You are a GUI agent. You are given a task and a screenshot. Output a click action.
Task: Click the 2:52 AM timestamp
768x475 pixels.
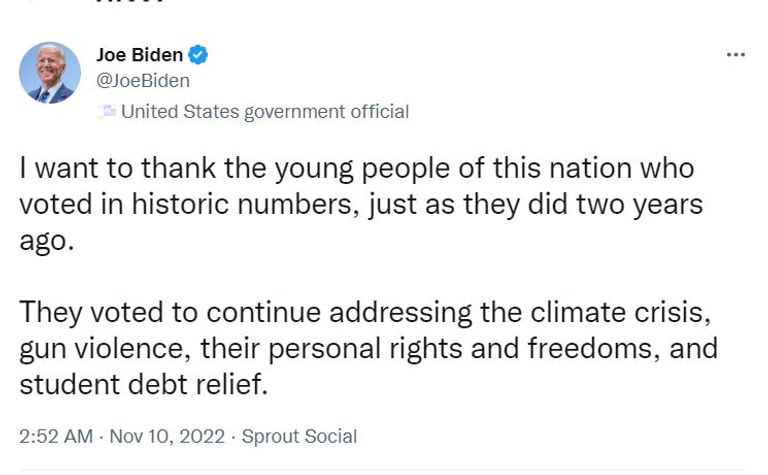tap(56, 437)
